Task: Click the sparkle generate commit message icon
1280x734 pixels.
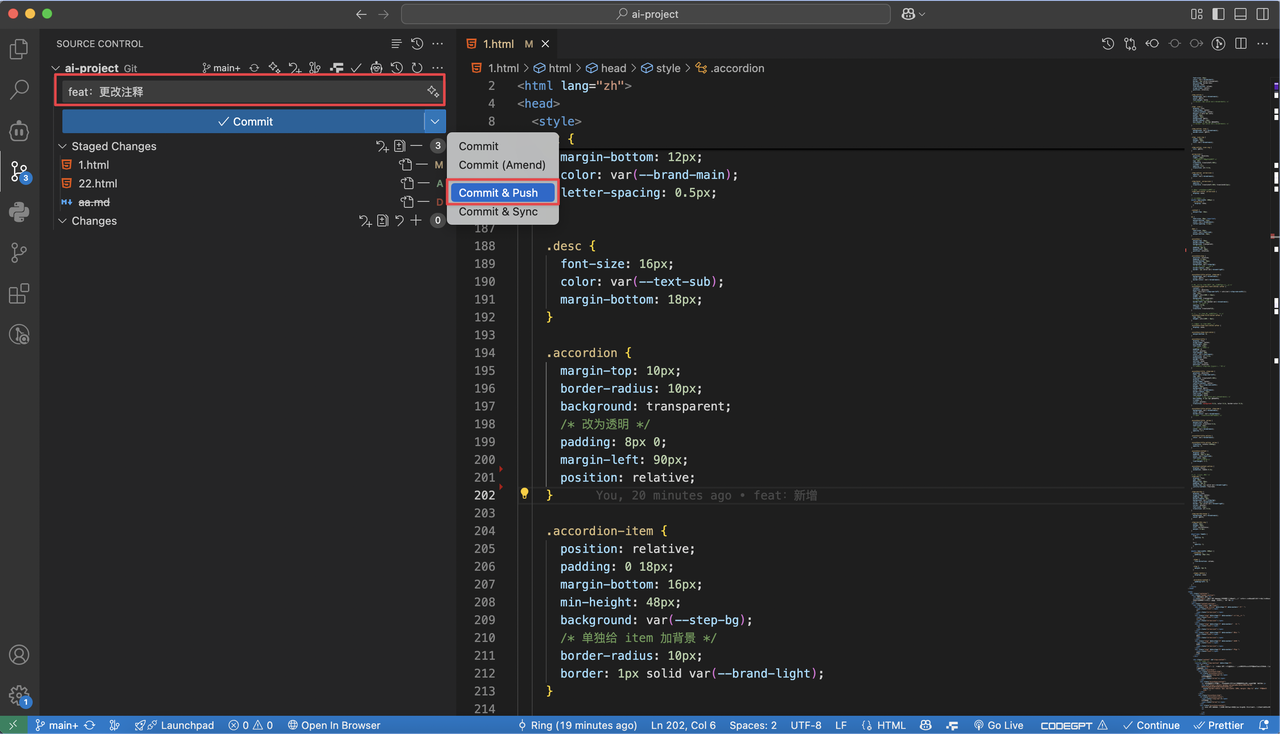Action: (433, 92)
